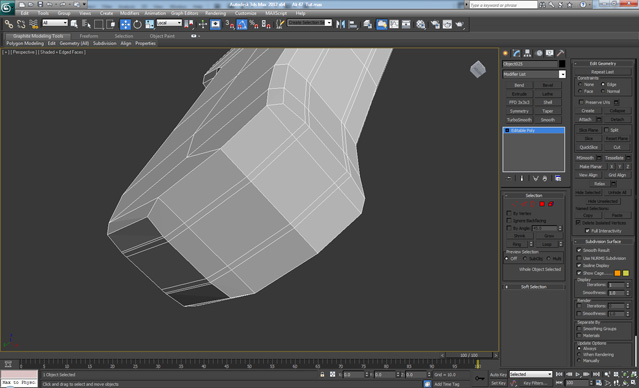
Task: Toggle Smooth Result checkbox
Action: coord(579,250)
